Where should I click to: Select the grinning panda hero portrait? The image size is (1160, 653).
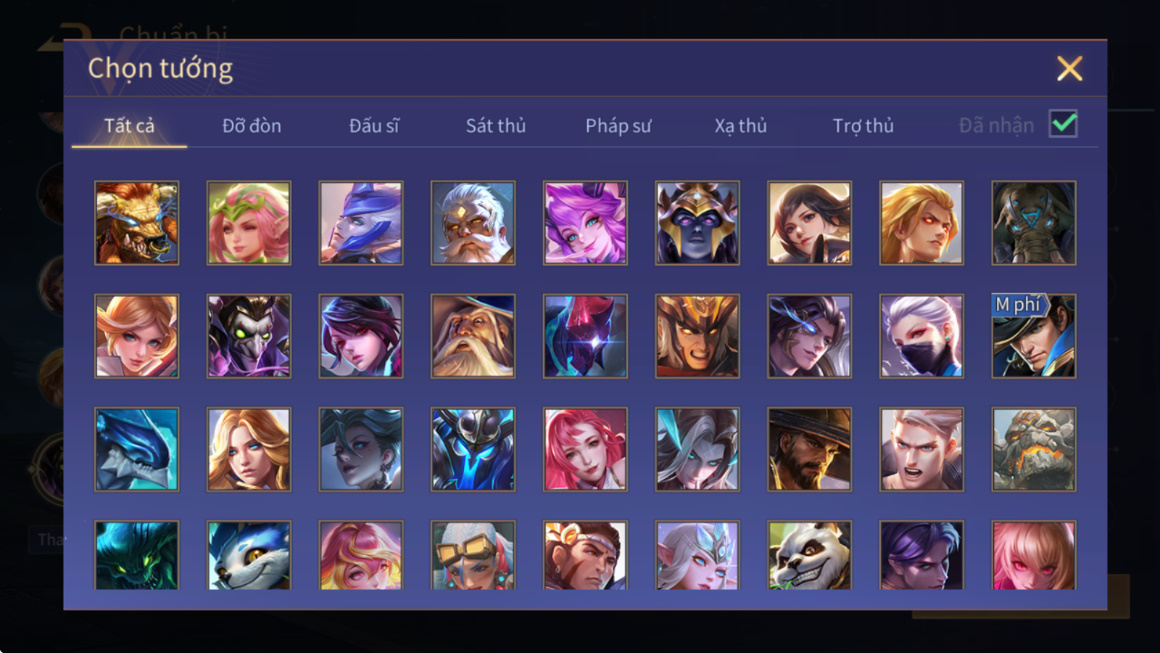[x=809, y=555]
